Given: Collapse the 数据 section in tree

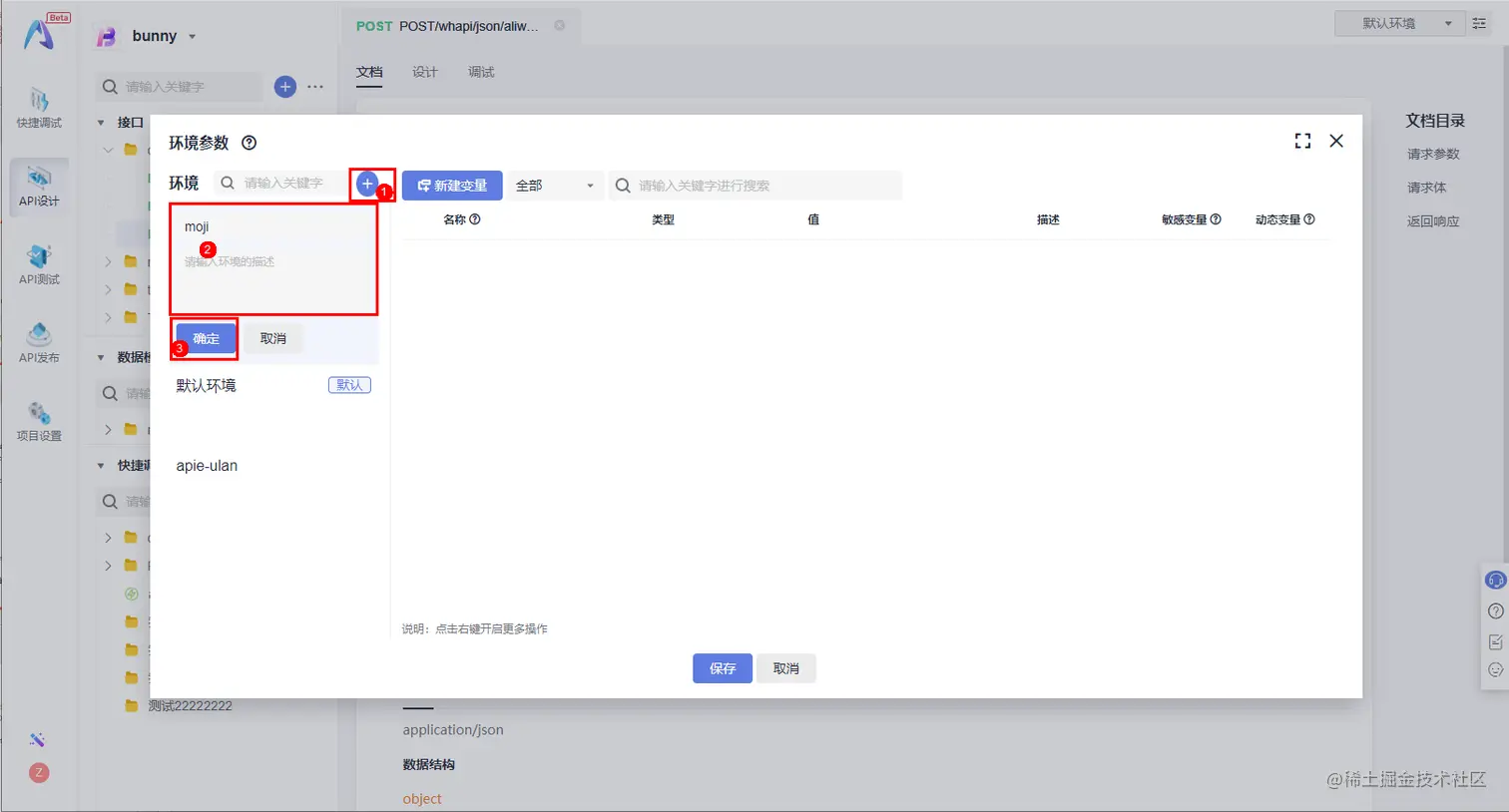Looking at the screenshot, I should click(x=101, y=357).
